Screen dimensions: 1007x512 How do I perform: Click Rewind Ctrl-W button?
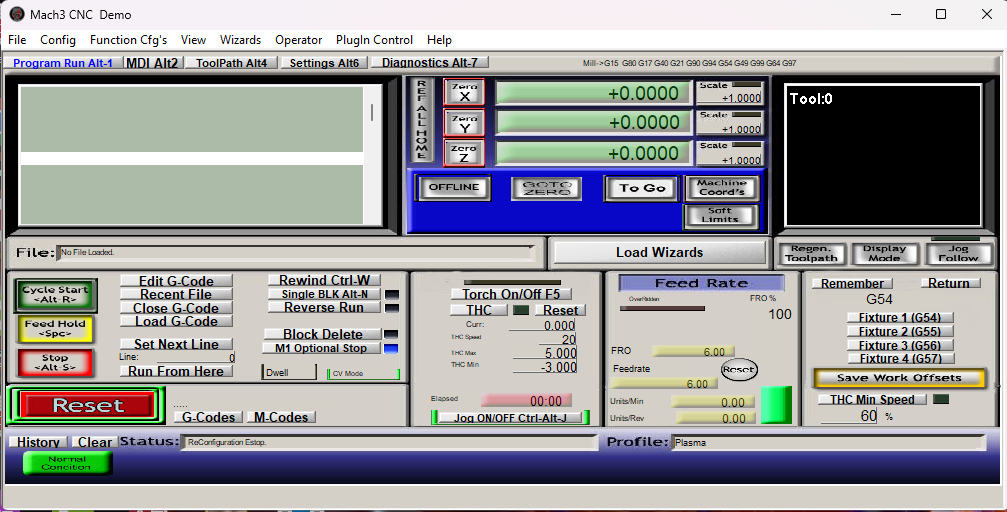[x=324, y=280]
